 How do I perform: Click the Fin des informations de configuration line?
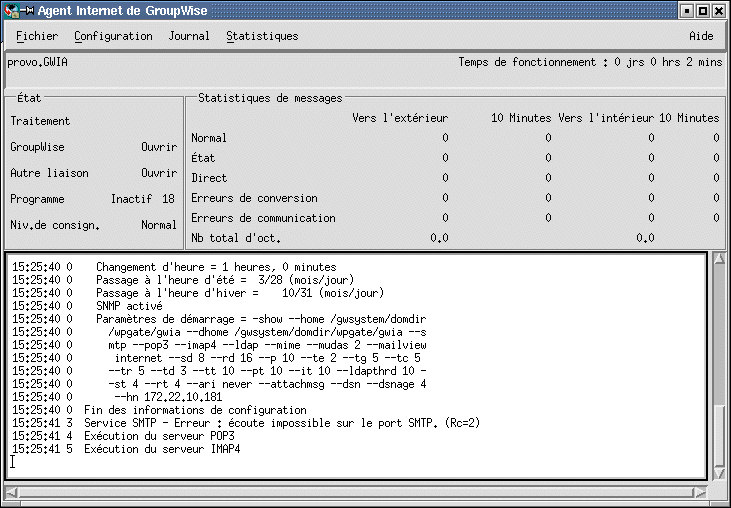tap(159, 410)
